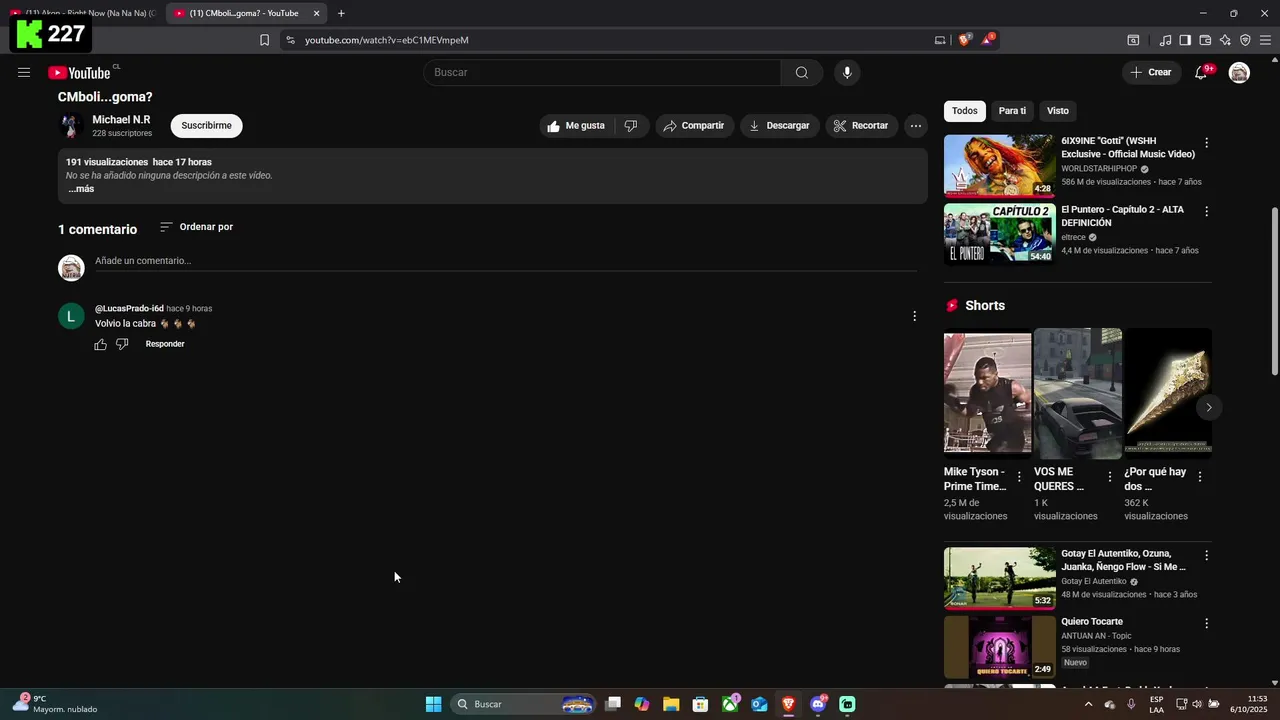Click the page vertical scrollbar

pos(1274,290)
